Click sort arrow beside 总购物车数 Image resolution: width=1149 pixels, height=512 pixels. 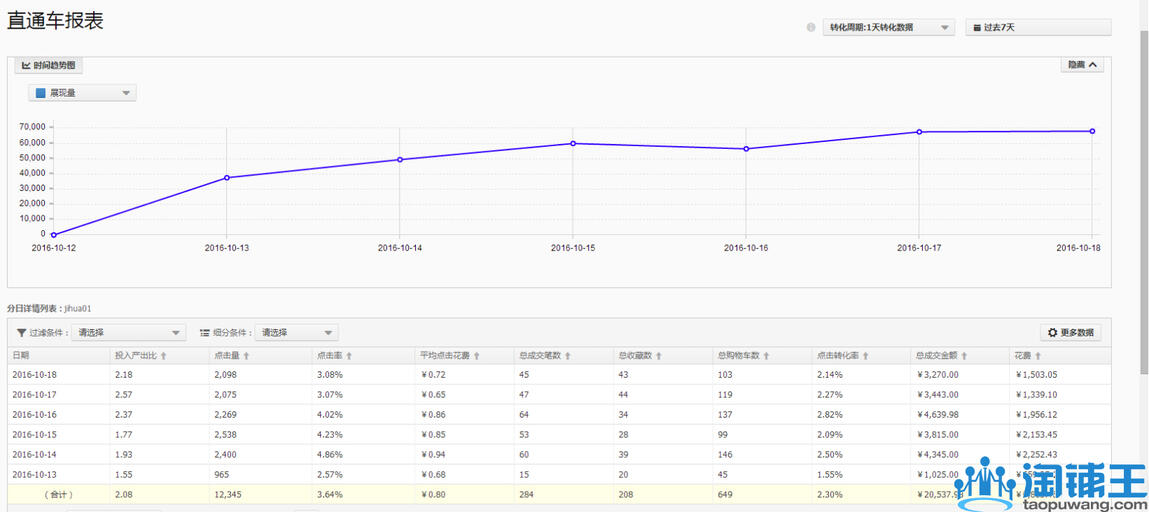767,356
